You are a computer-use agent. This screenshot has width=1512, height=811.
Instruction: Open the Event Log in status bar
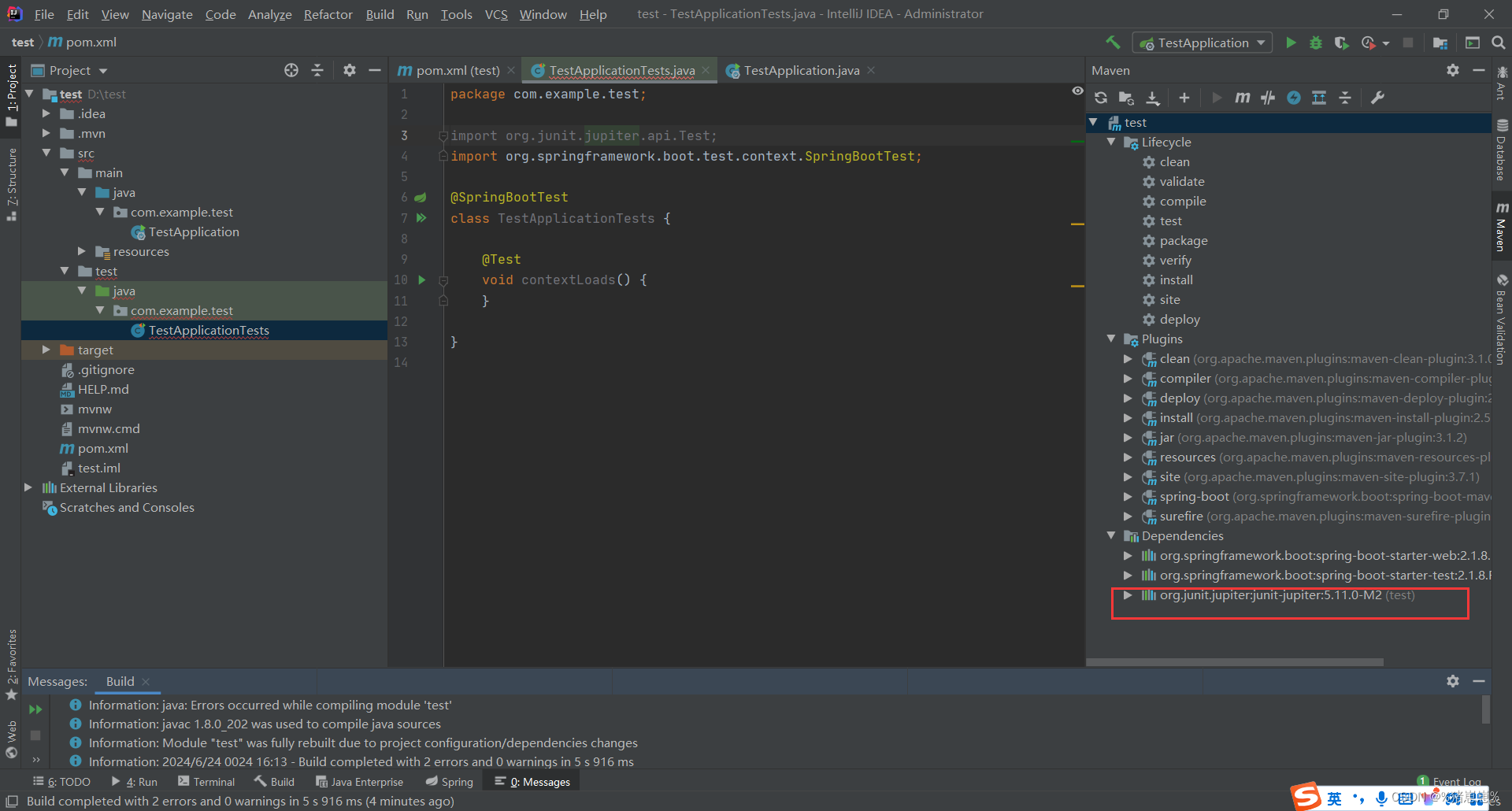[x=1450, y=782]
